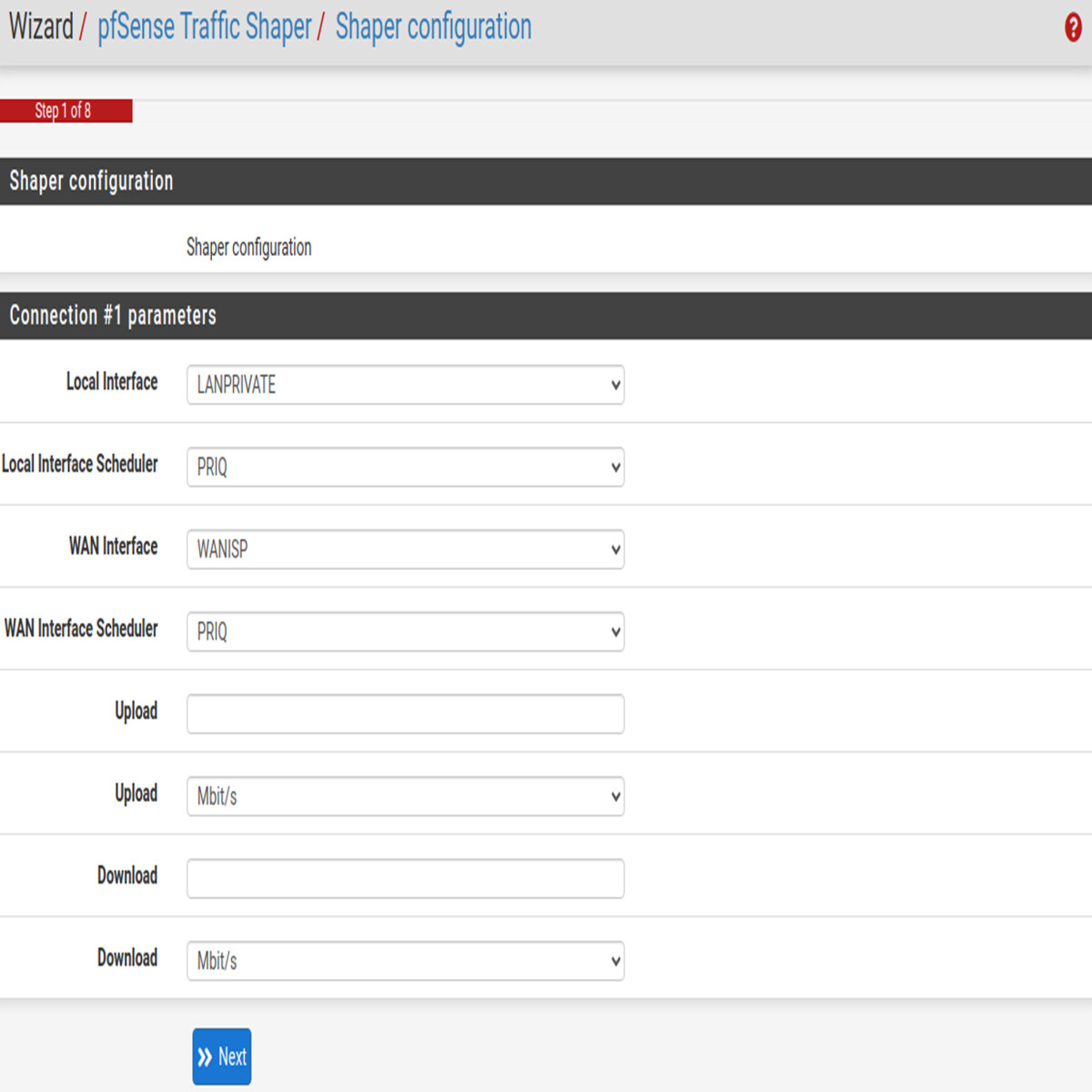Open the Download unit dropdown showing Mbit/s
1092x1092 pixels.
point(405,961)
